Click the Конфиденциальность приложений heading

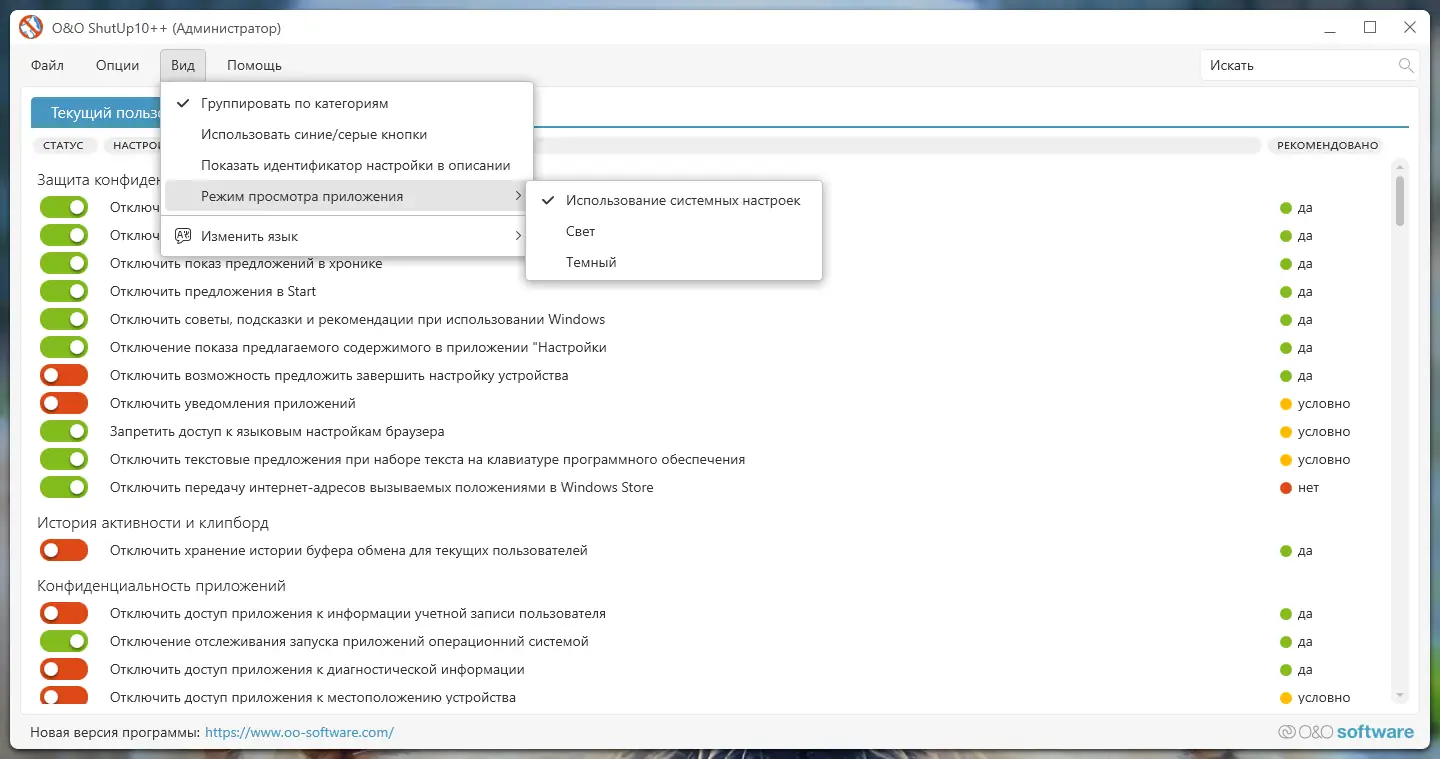click(162, 586)
